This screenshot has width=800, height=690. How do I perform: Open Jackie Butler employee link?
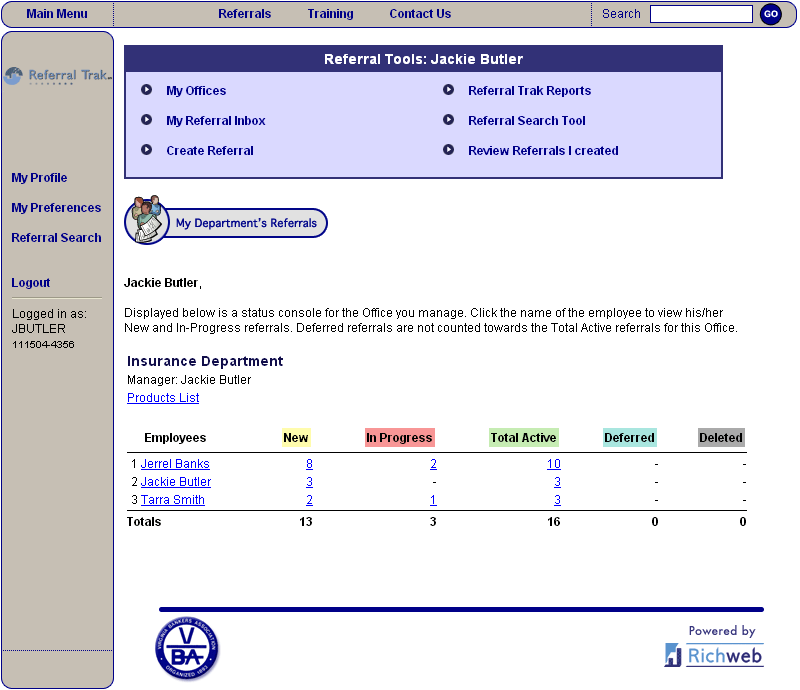tap(176, 482)
